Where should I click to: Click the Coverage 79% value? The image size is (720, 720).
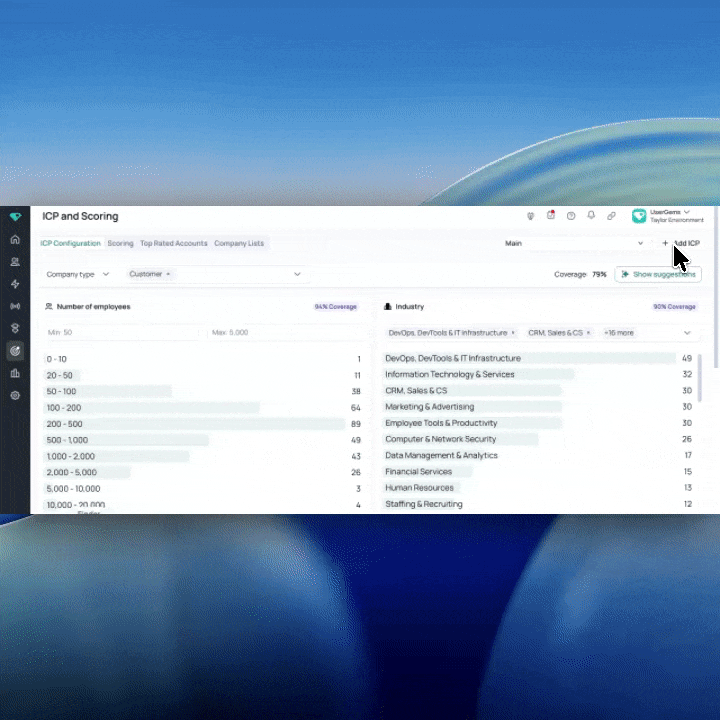pos(599,275)
